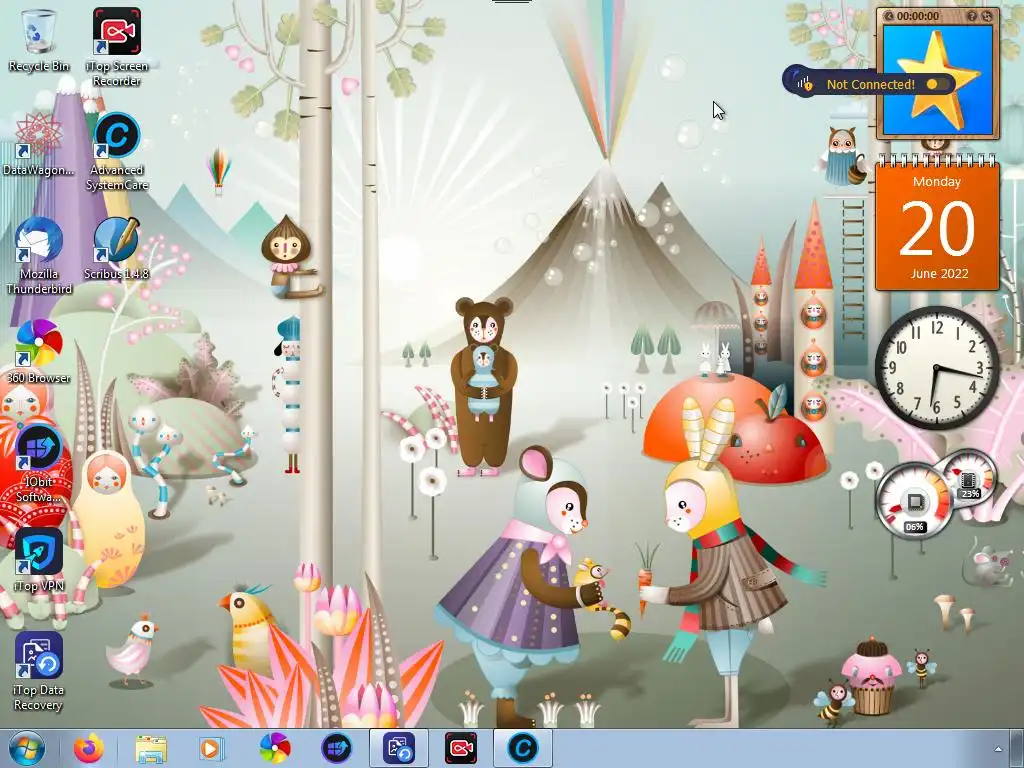
Task: Open IObit Software Updater taskbar icon
Action: coord(336,748)
